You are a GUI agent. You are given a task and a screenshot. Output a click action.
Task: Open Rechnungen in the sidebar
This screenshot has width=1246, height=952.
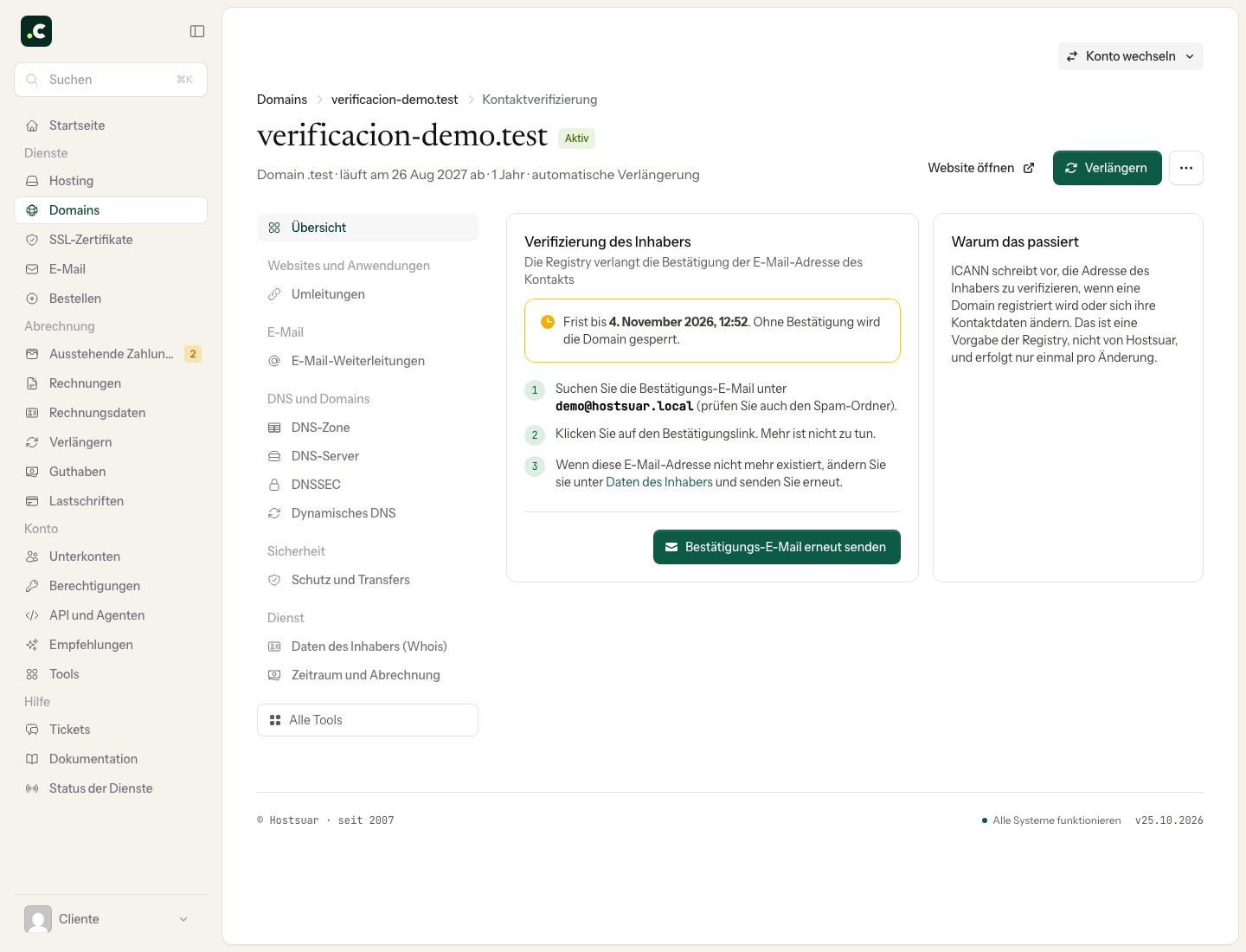111,383
